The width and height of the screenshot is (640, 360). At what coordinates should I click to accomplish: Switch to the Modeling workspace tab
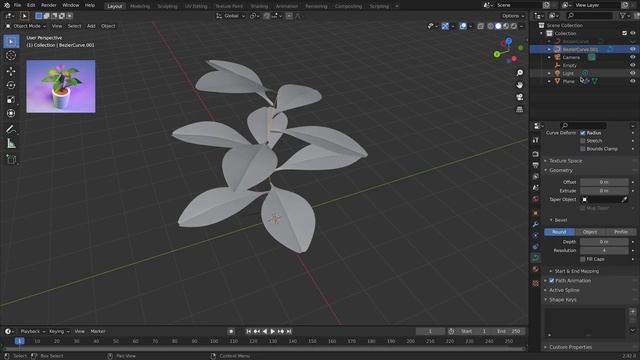[x=140, y=6]
